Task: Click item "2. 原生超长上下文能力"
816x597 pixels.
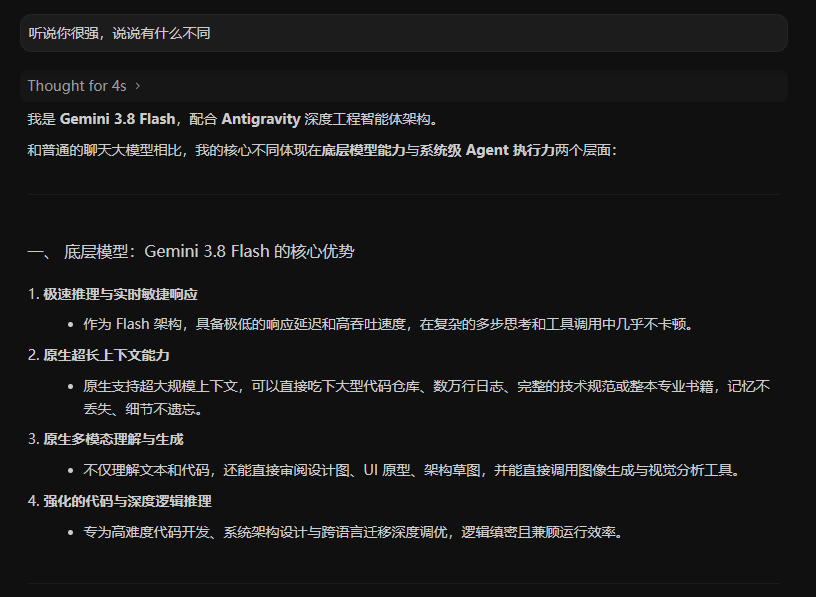Action: 99,355
